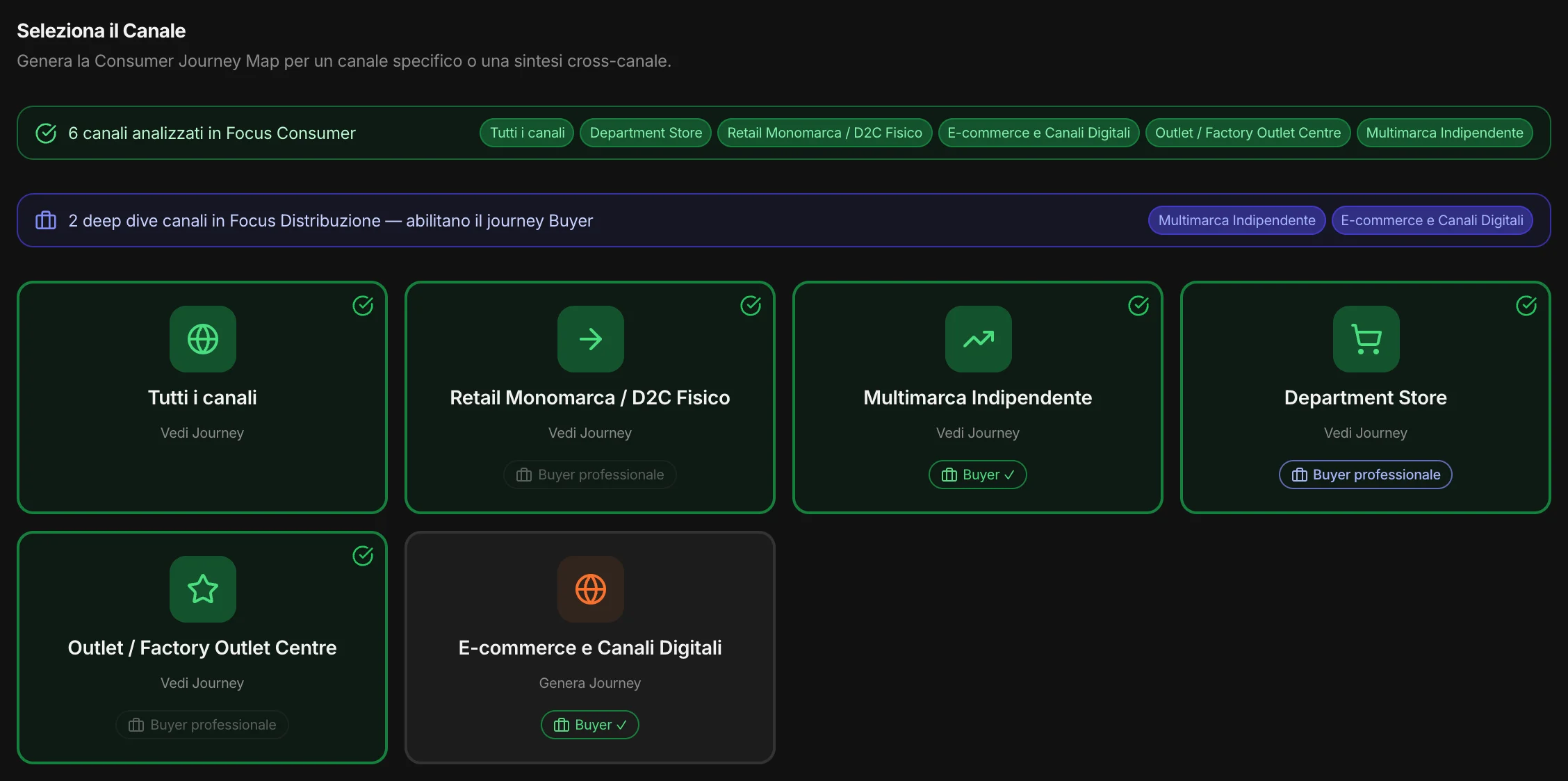Click the briefcase icon in the deep dive banner

point(46,220)
